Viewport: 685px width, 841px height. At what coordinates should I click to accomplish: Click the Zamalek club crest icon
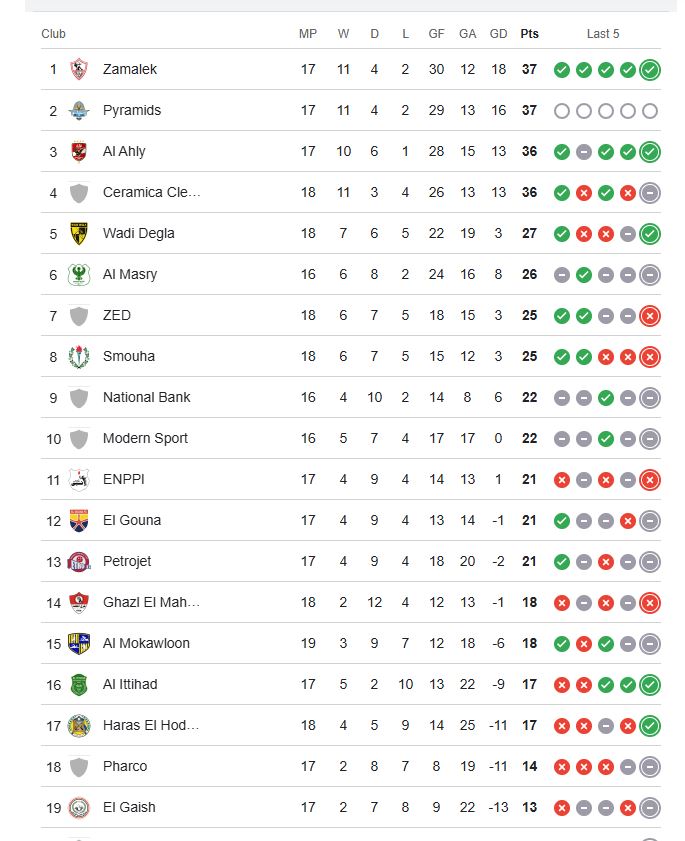[79, 70]
